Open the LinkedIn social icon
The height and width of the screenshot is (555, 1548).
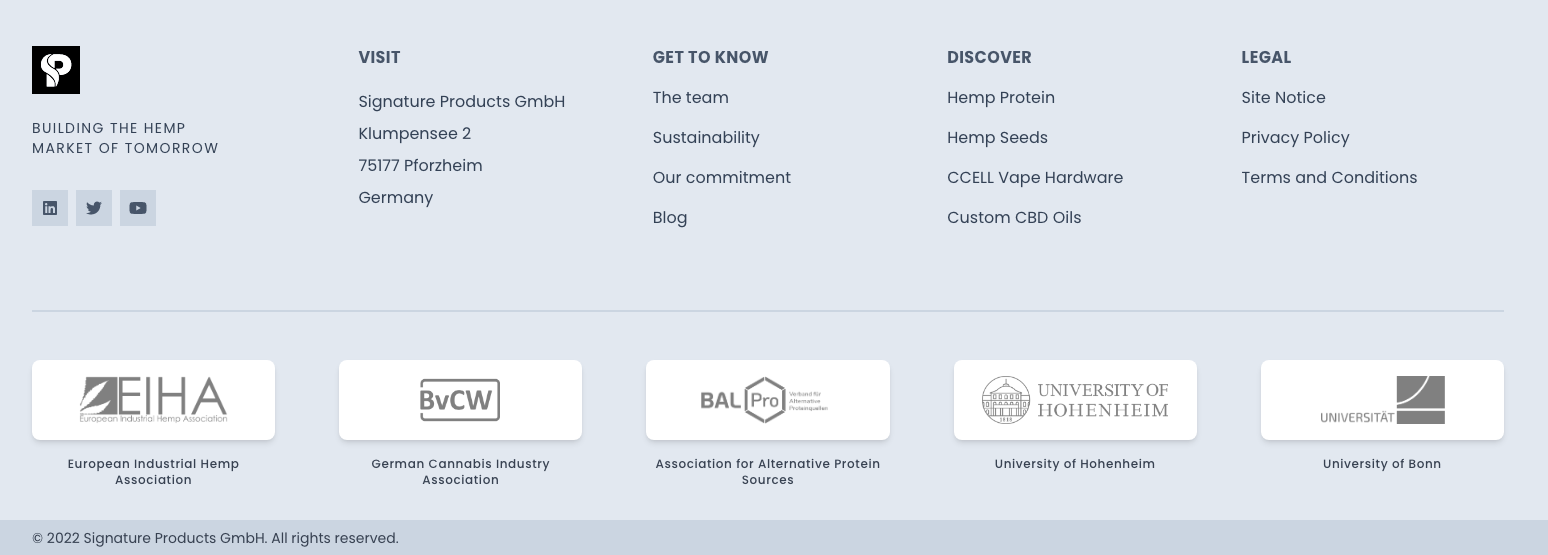point(50,208)
